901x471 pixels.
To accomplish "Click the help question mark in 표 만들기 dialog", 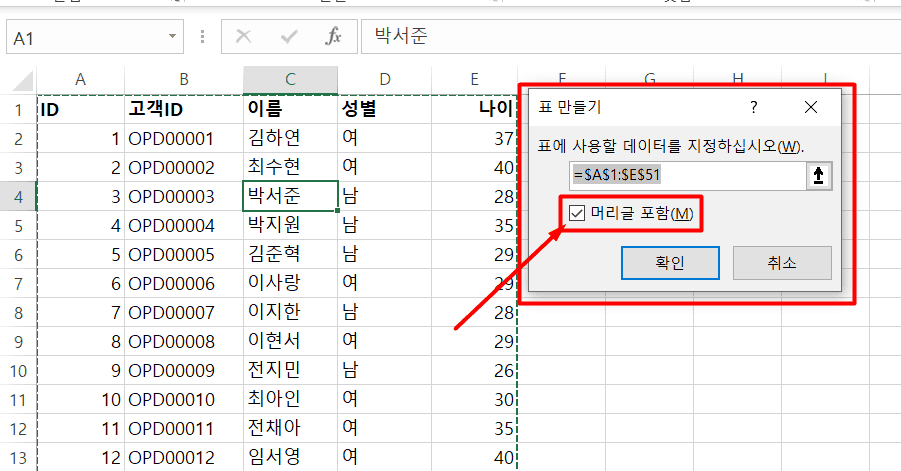I will [753, 107].
